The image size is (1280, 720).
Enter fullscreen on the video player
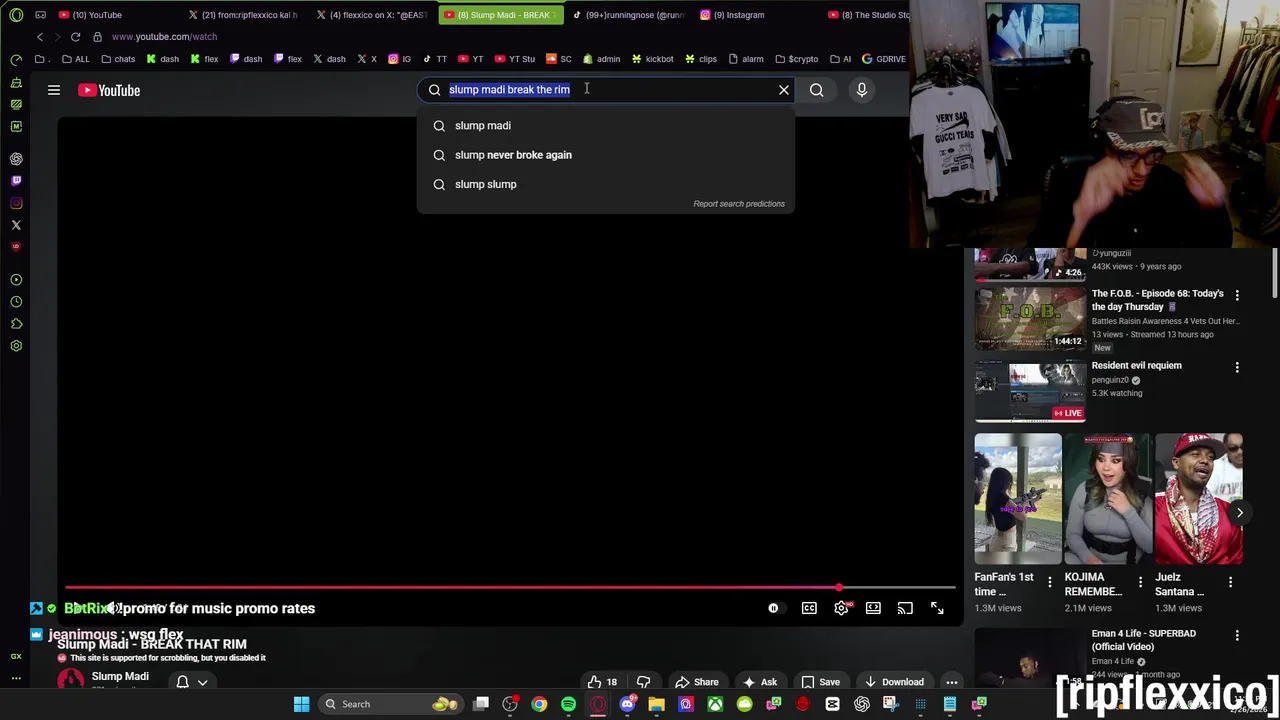(x=937, y=608)
